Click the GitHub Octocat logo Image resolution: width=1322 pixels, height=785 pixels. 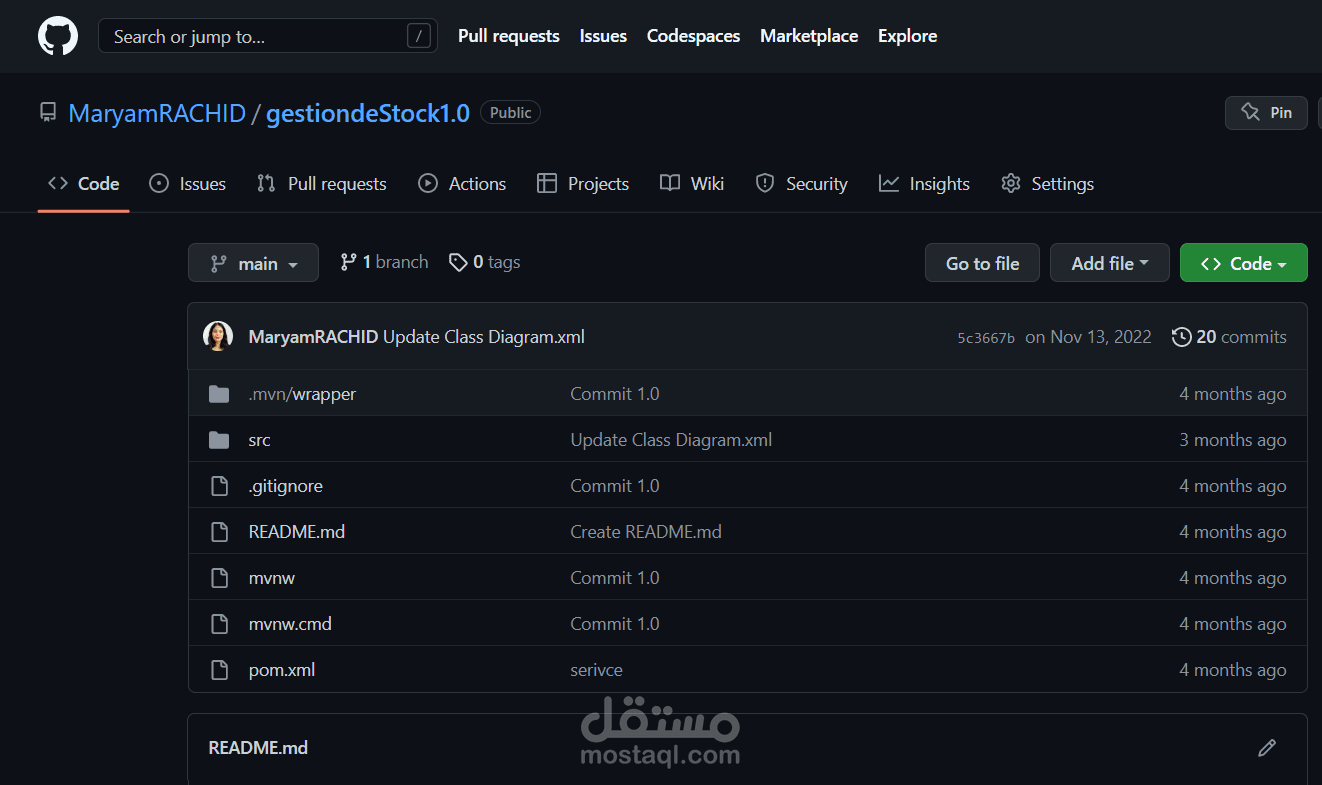tap(58, 36)
